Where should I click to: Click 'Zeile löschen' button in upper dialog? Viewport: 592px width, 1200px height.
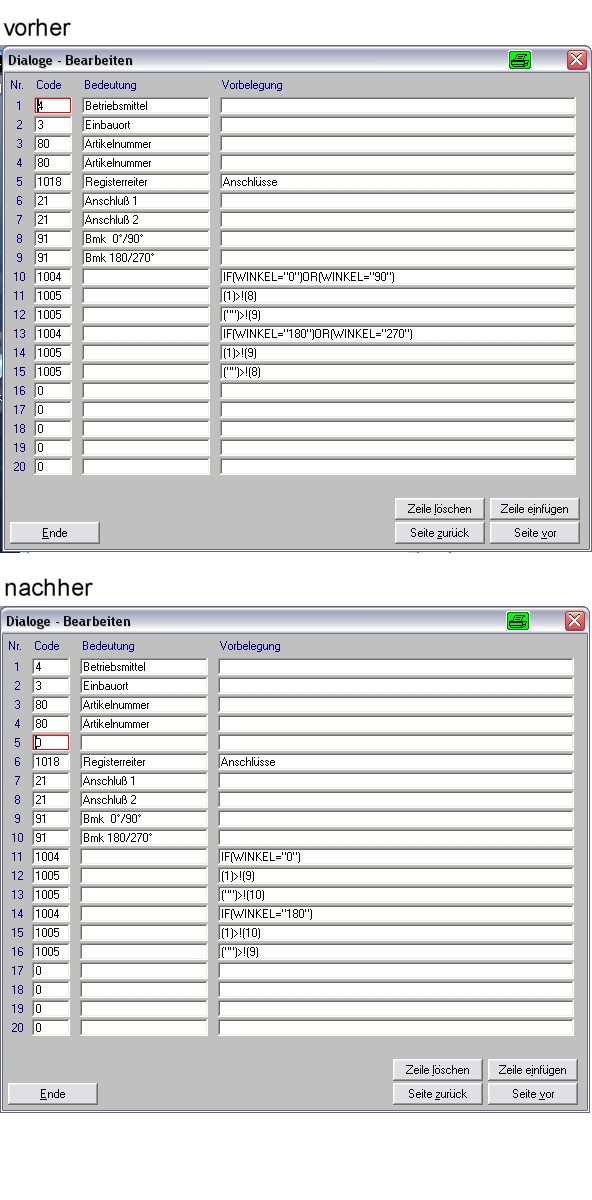[x=440, y=509]
